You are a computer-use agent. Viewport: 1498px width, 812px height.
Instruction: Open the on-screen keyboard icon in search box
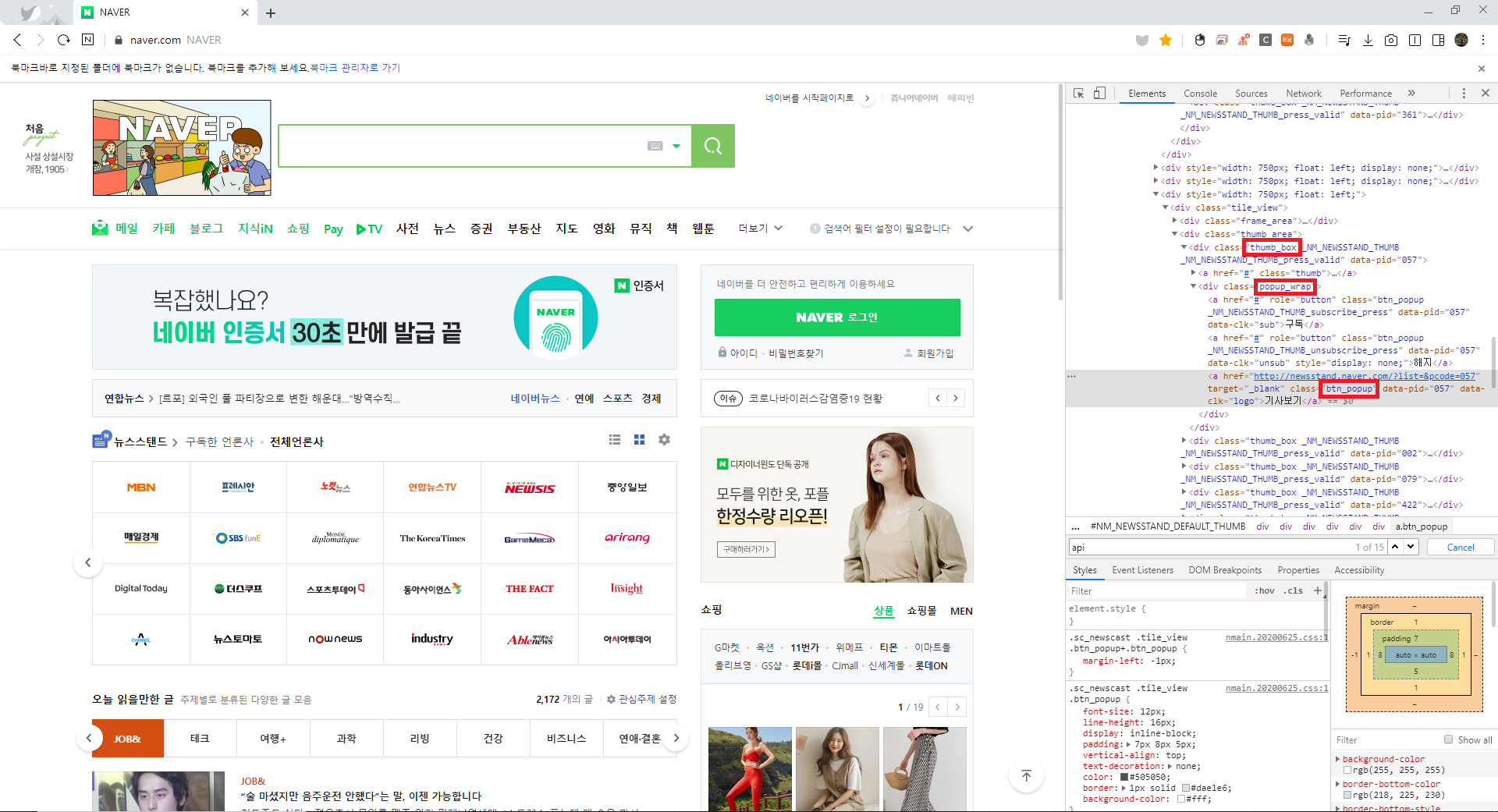[x=655, y=146]
